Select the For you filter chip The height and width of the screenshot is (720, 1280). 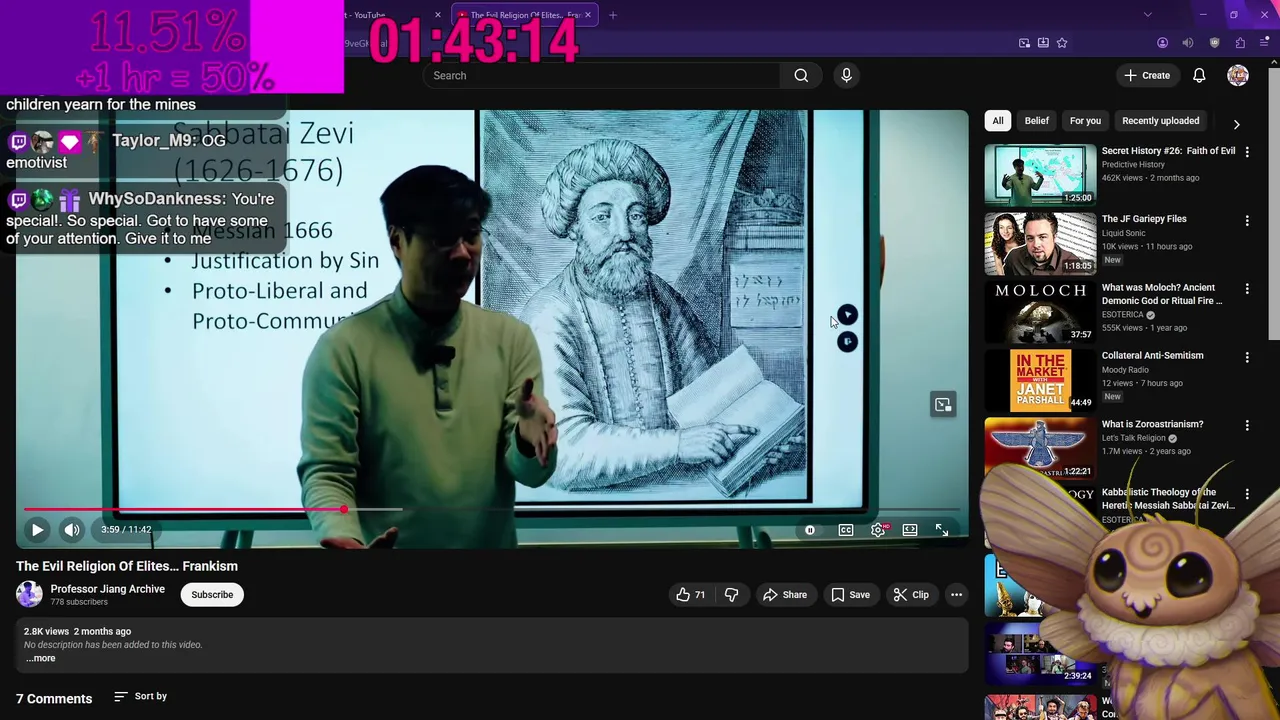pyautogui.click(x=1085, y=121)
